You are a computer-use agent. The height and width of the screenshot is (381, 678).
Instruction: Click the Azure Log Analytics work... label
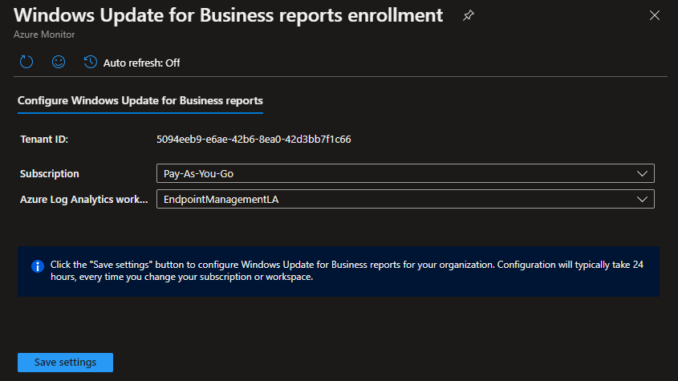pyautogui.click(x=84, y=199)
